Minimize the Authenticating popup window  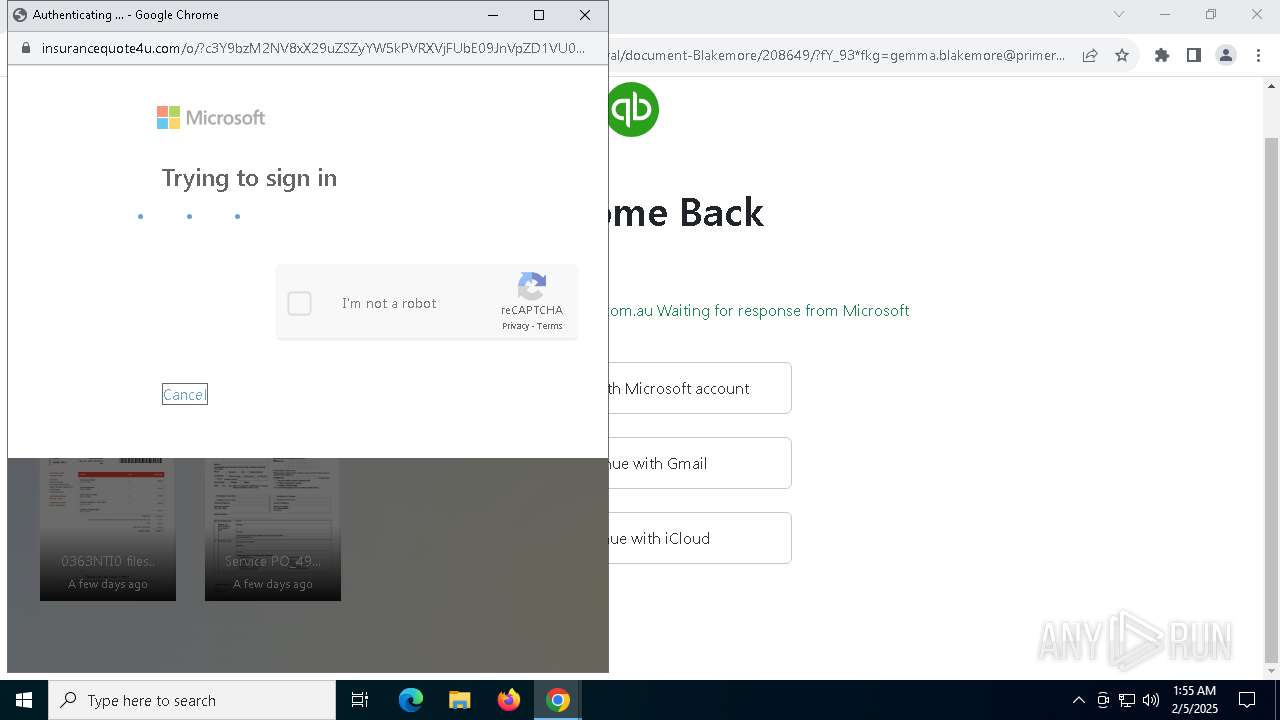click(x=493, y=15)
